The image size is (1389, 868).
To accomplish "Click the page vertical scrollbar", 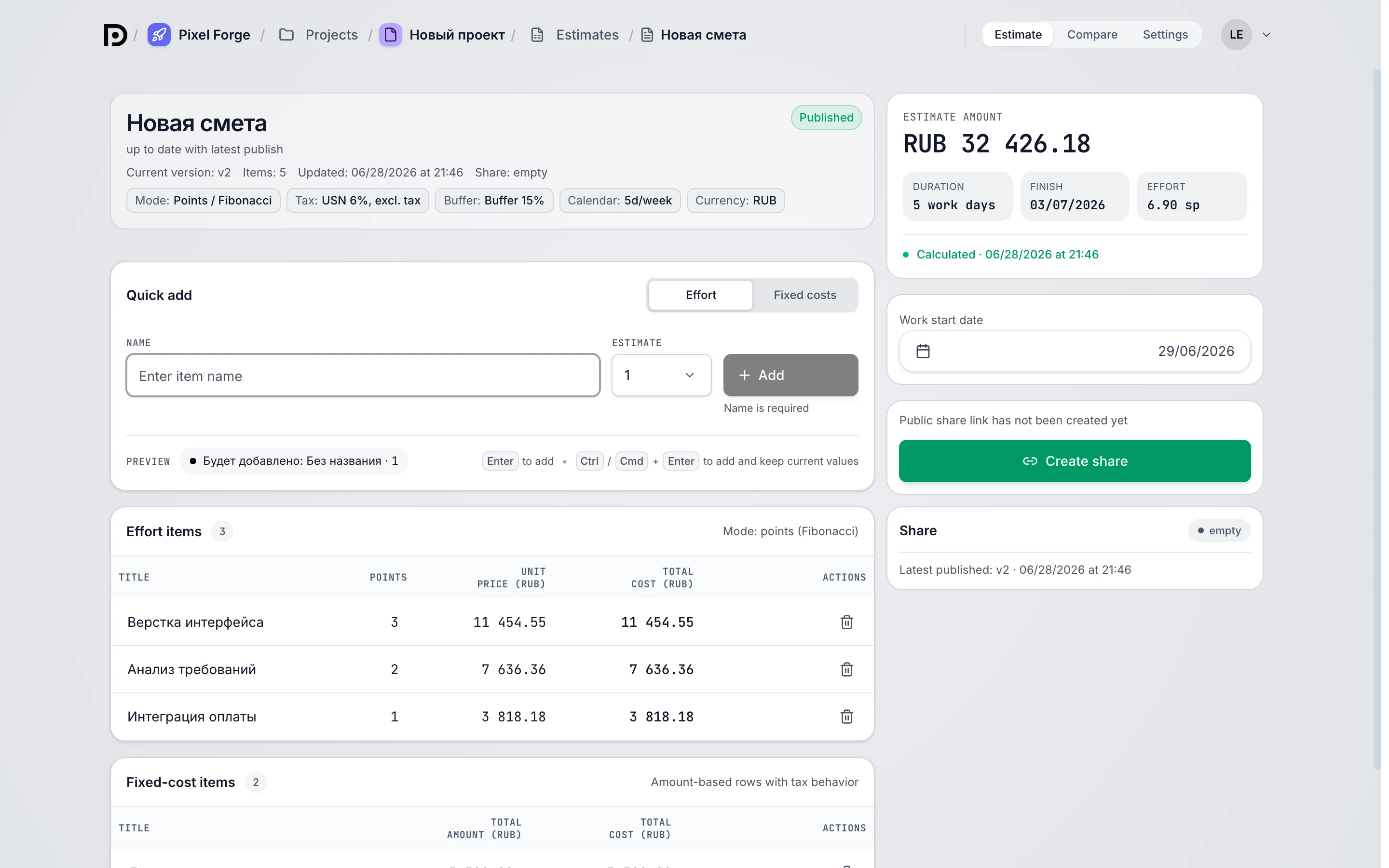I will (1377, 419).
